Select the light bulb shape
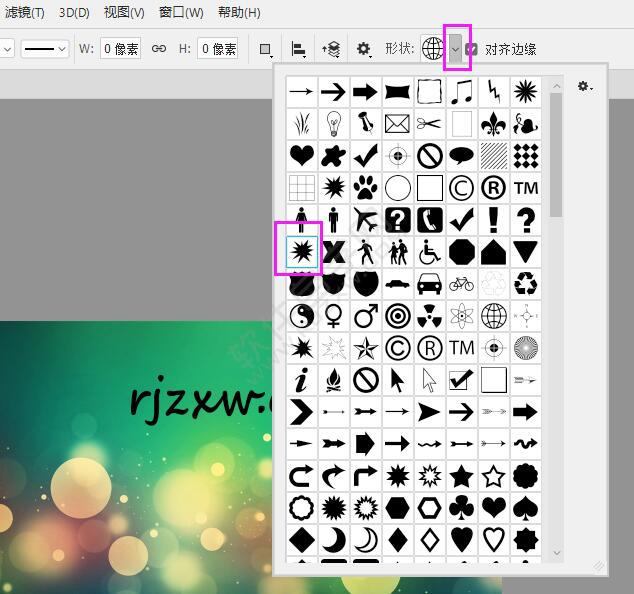Screen dimensions: 634x594 [x=334, y=124]
